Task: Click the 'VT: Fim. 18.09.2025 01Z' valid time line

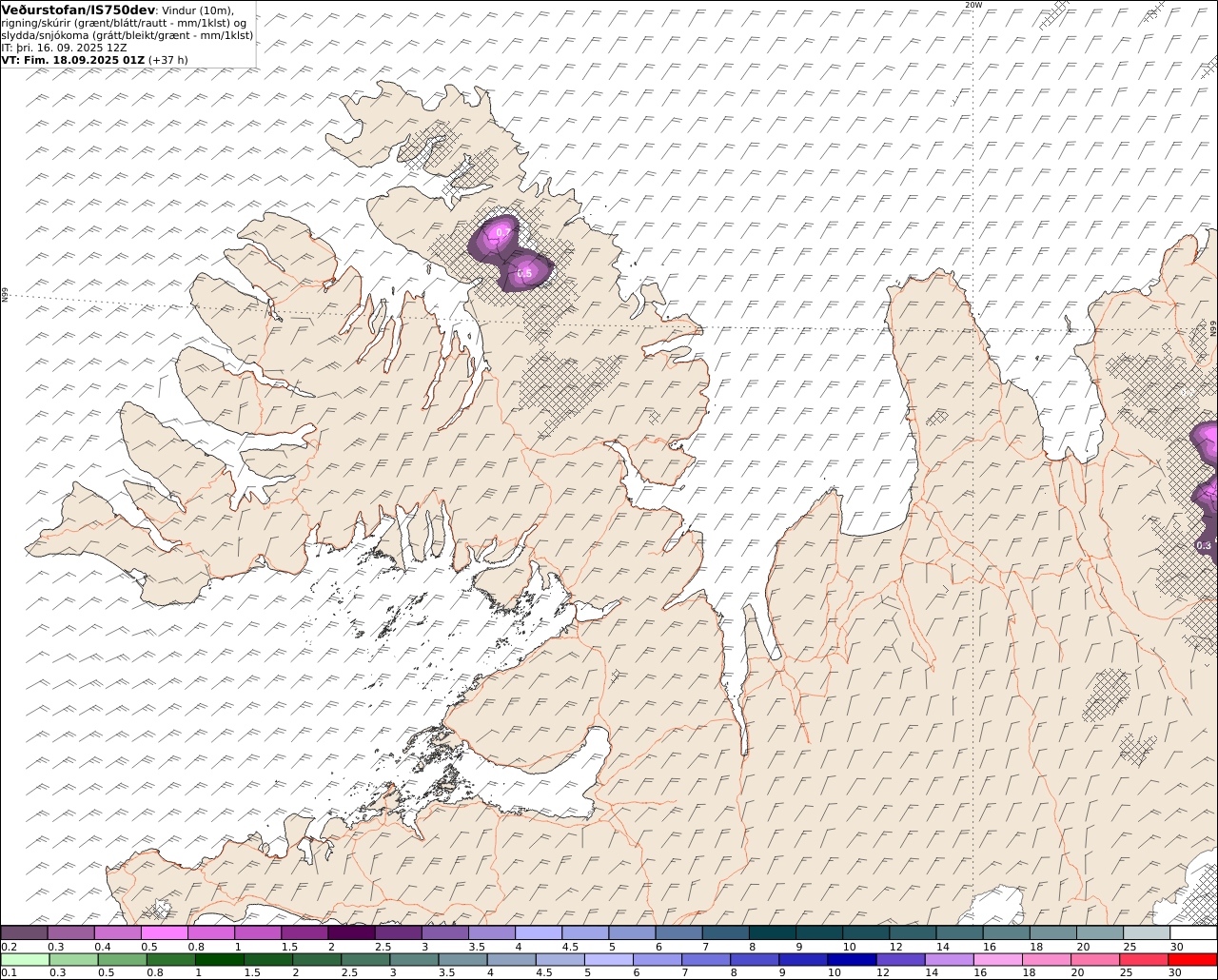Action: (x=73, y=60)
